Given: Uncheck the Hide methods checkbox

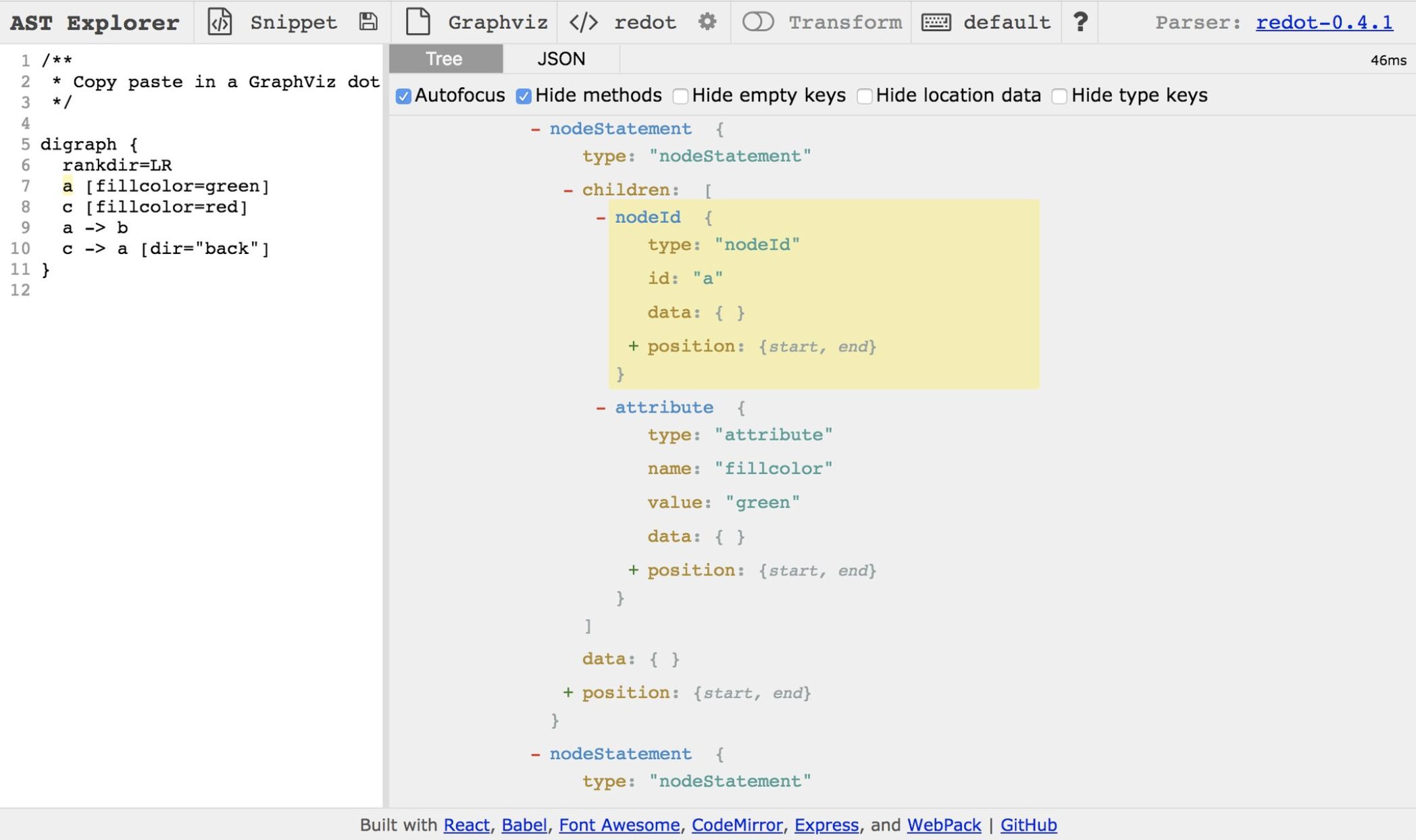Looking at the screenshot, I should pos(524,96).
